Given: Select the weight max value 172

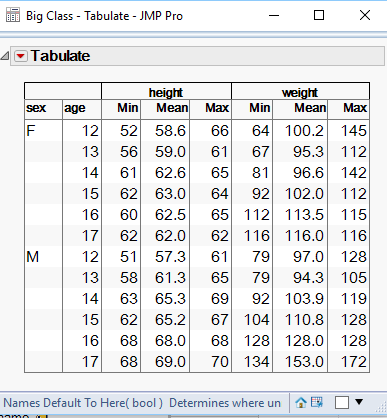Looking at the screenshot, I should [x=354, y=362].
